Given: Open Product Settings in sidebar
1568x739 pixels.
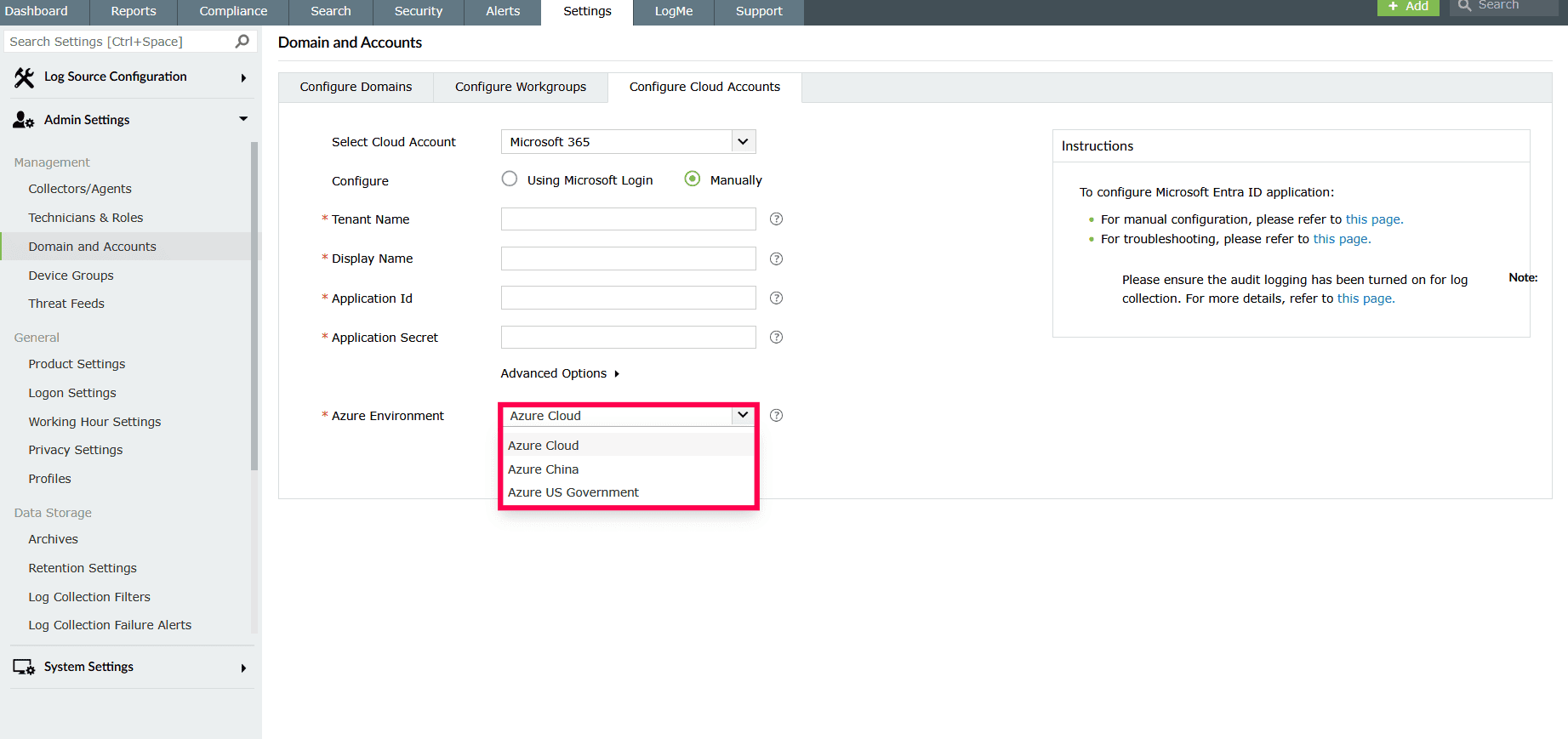Looking at the screenshot, I should pyautogui.click(x=77, y=364).
